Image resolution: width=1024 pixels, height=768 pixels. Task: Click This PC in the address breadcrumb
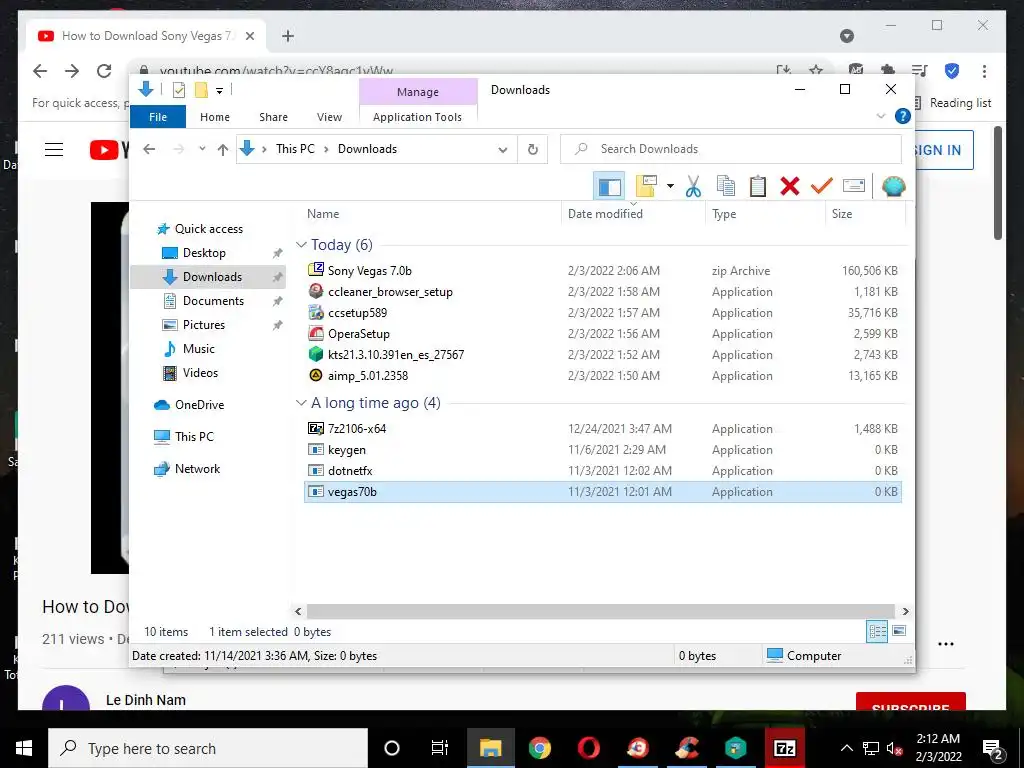pos(295,149)
